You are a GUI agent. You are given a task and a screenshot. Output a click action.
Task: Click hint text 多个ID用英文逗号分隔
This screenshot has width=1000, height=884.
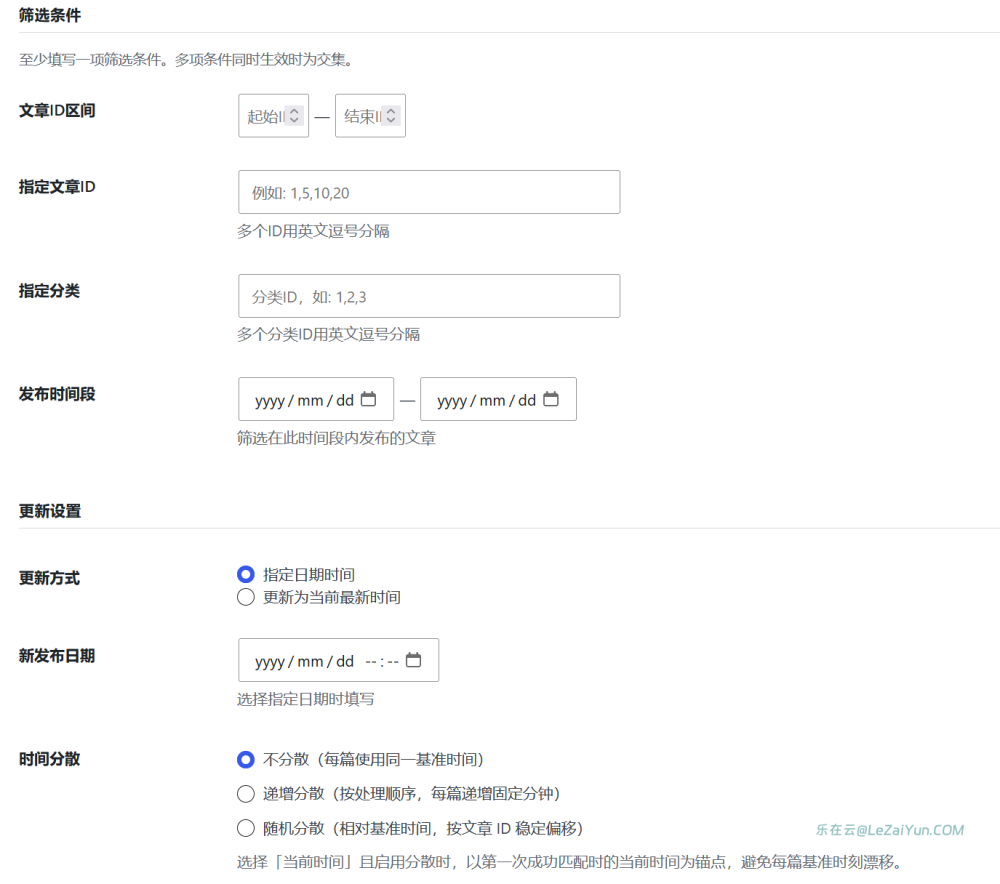click(313, 231)
